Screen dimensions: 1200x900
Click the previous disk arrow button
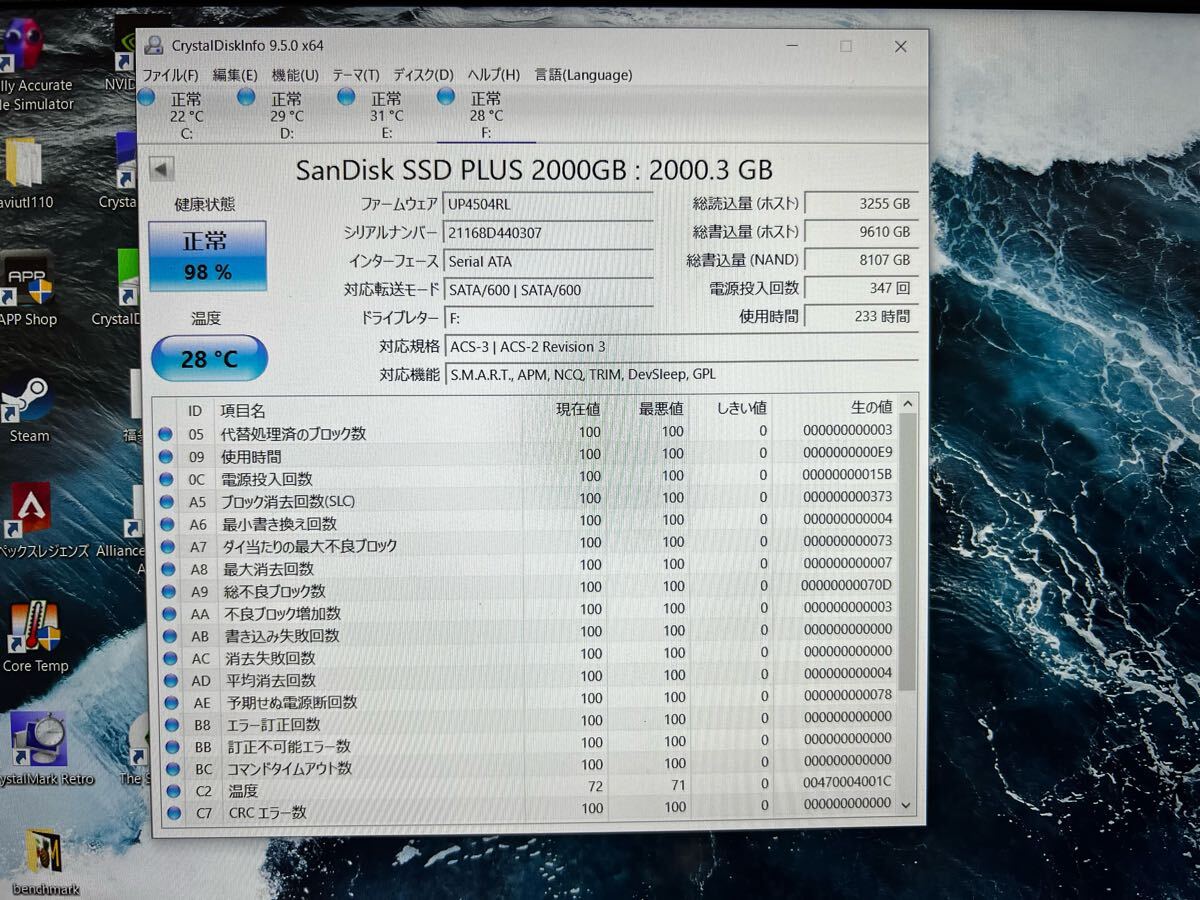[163, 169]
